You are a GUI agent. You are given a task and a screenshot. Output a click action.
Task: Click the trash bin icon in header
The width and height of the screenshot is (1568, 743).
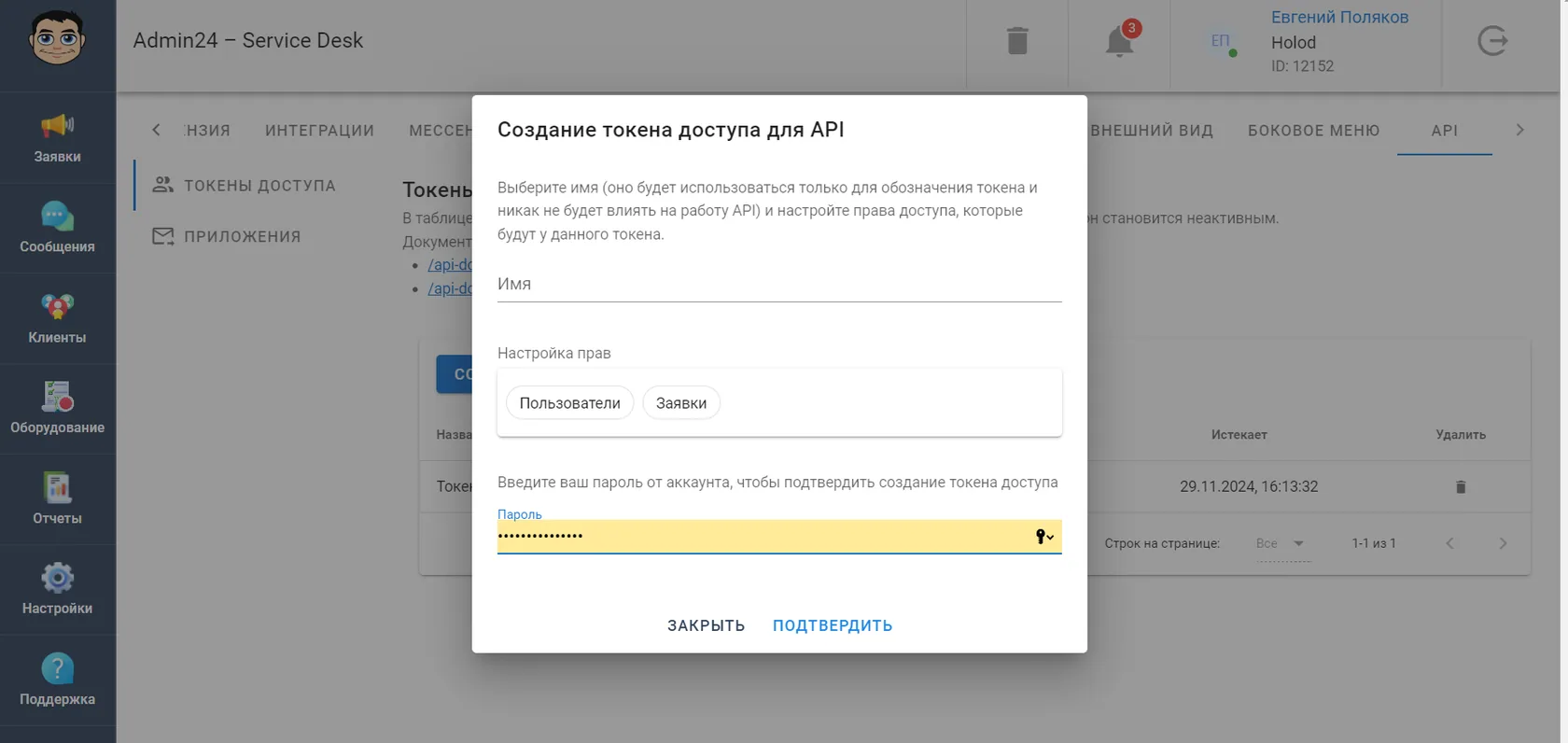click(x=1017, y=41)
